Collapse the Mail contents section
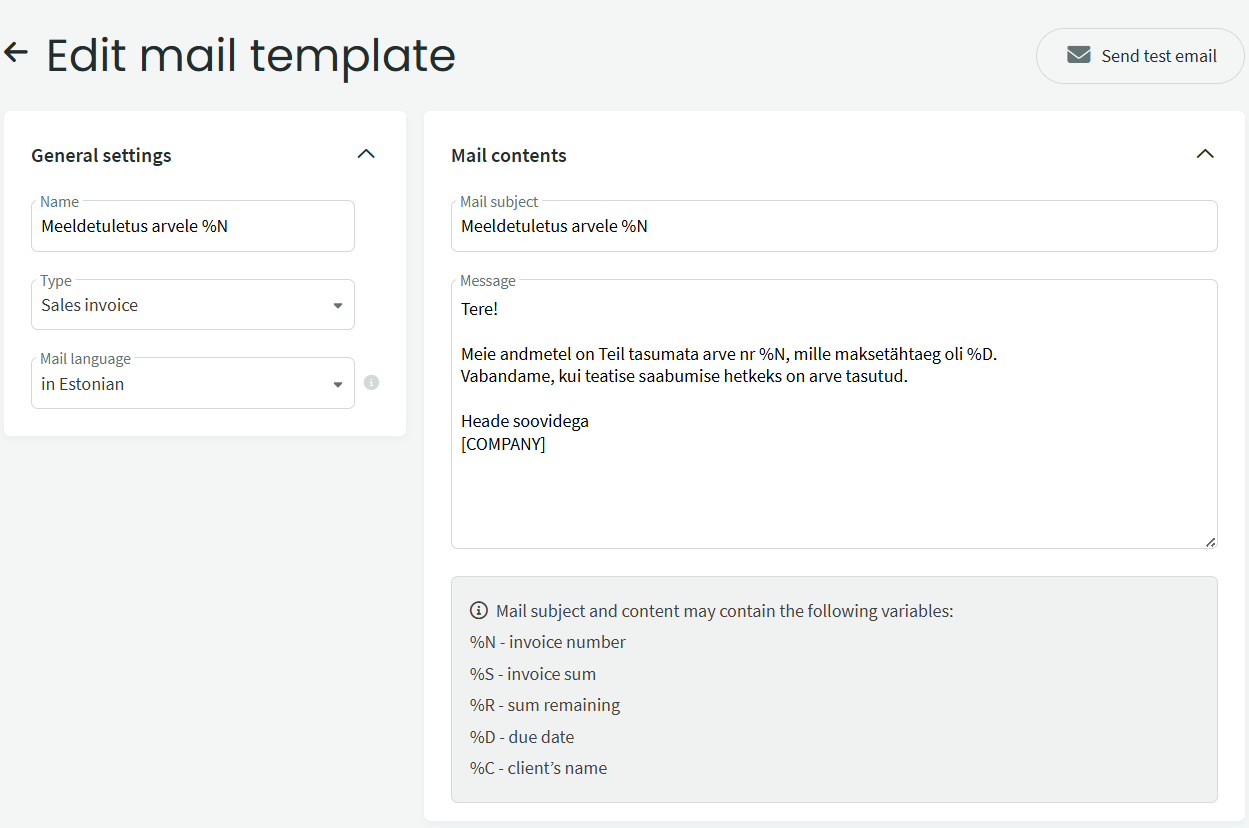Screen dimensions: 1249x828 pos(1205,154)
